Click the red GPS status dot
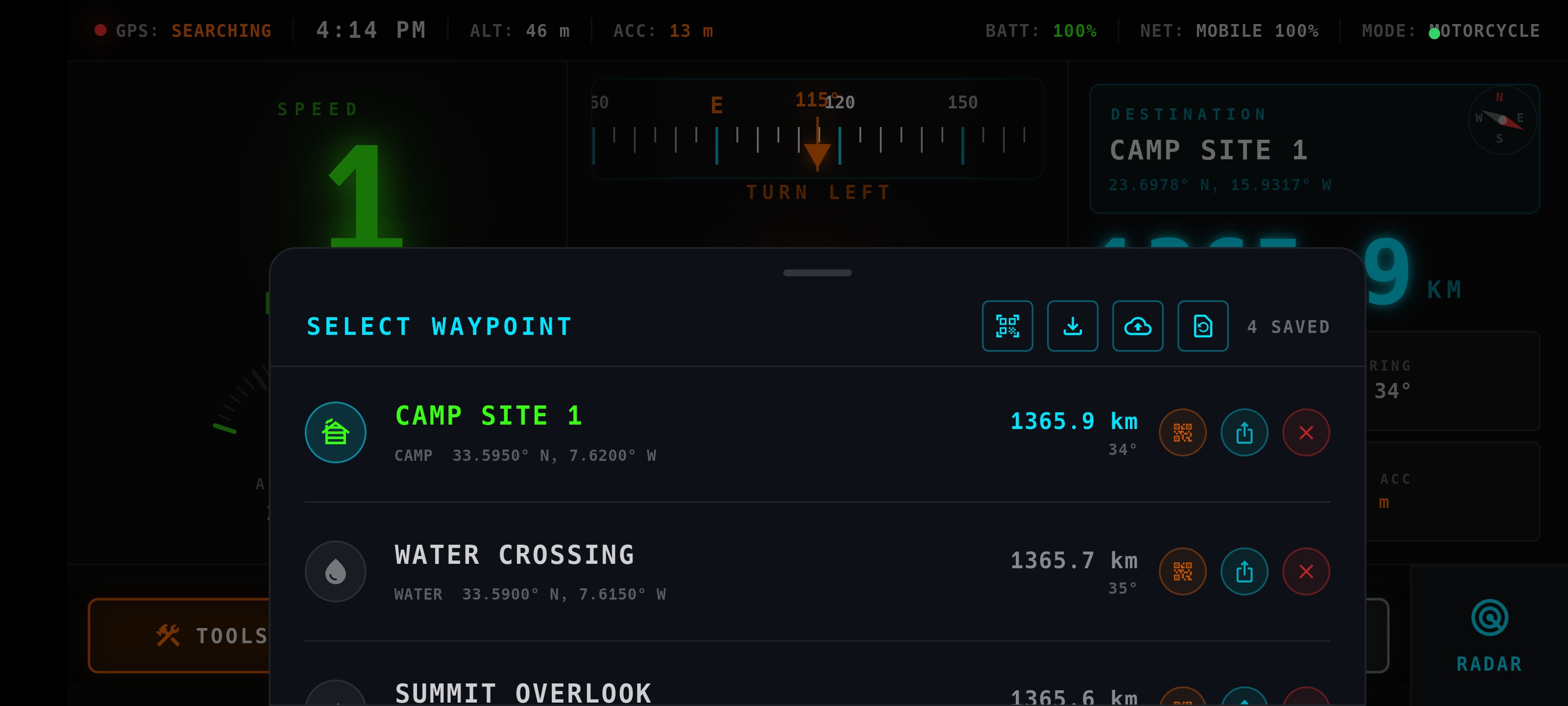This screenshot has width=1568, height=706. click(100, 30)
